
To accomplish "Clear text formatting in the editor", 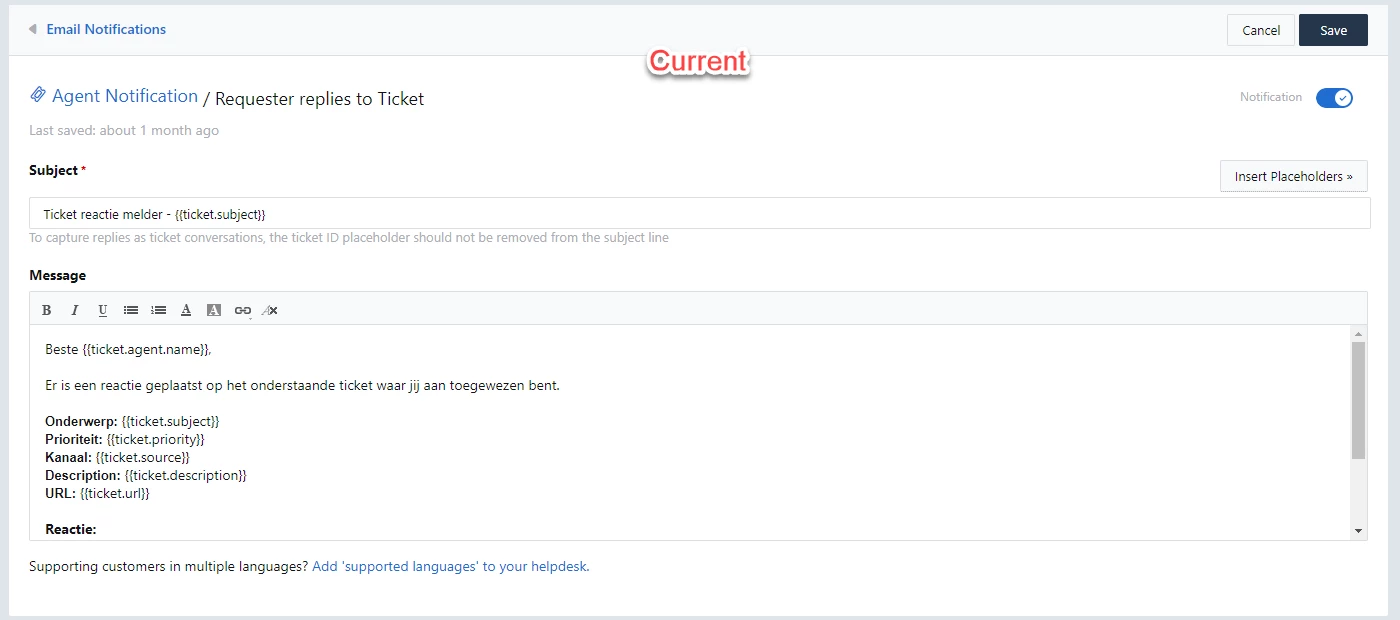I will click(270, 310).
